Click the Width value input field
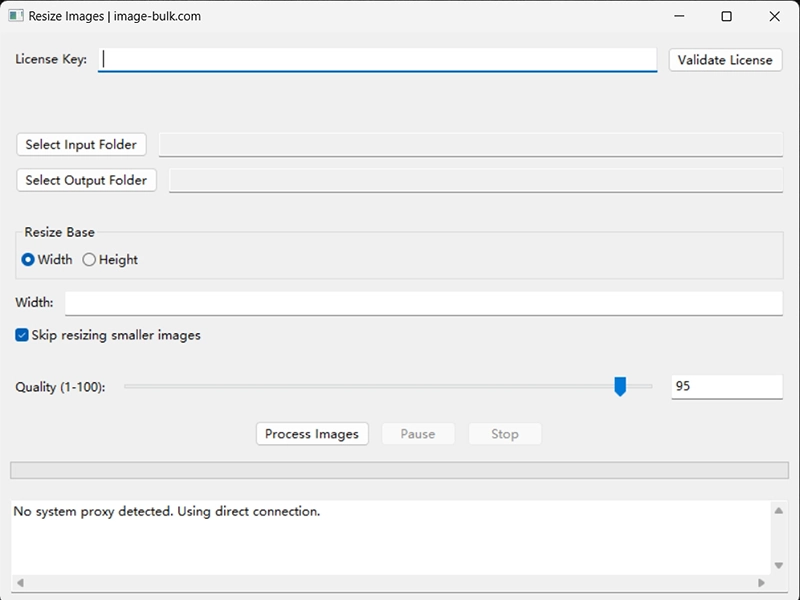 click(423, 304)
